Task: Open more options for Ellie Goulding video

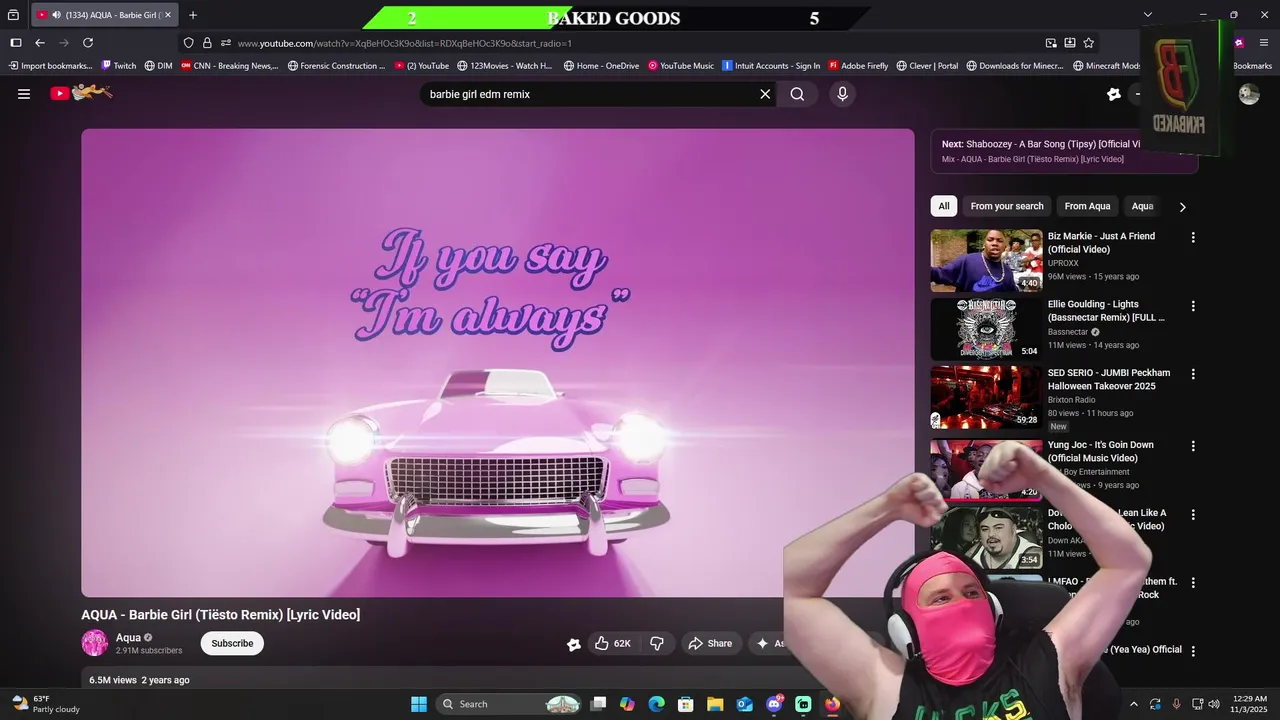Action: click(1192, 306)
